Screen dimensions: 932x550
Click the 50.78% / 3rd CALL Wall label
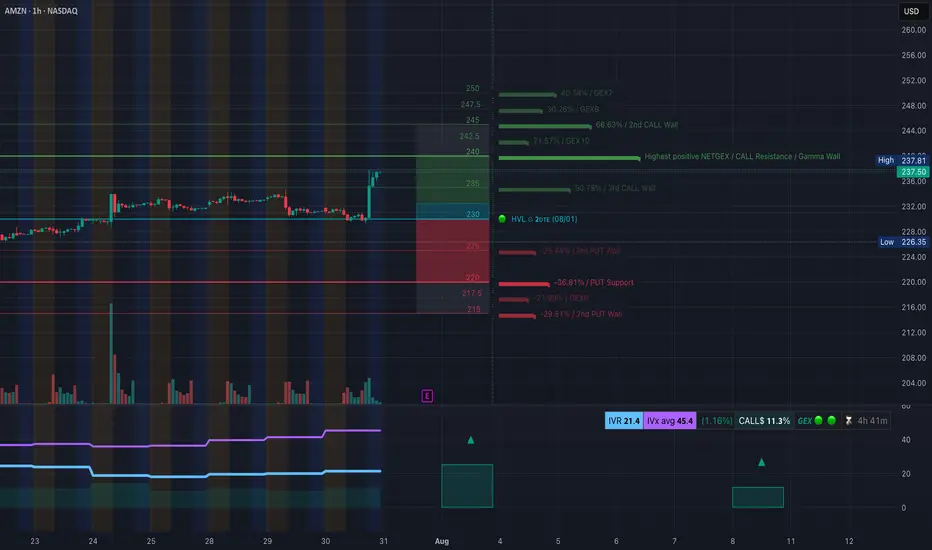615,188
